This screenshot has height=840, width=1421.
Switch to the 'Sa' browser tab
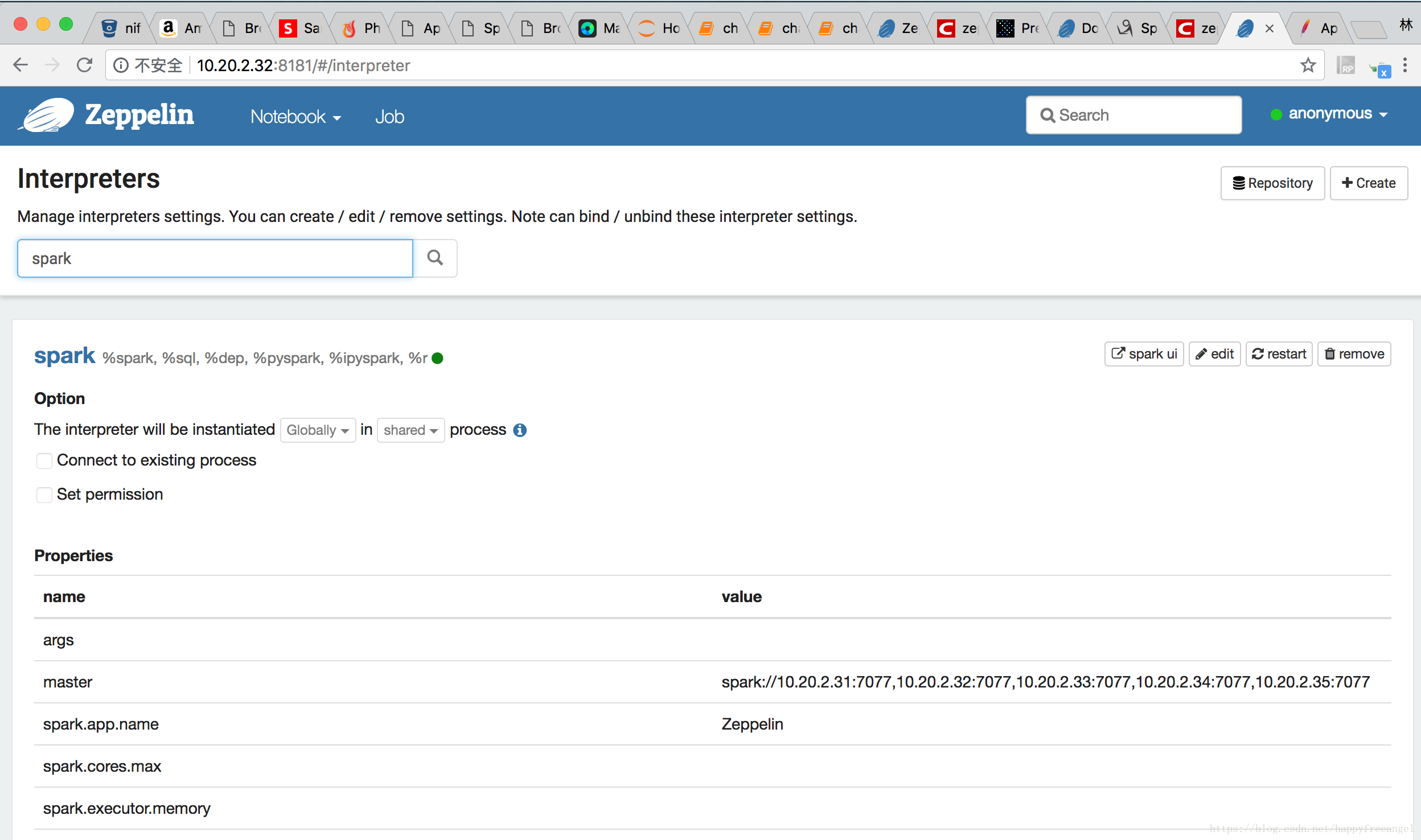301,28
